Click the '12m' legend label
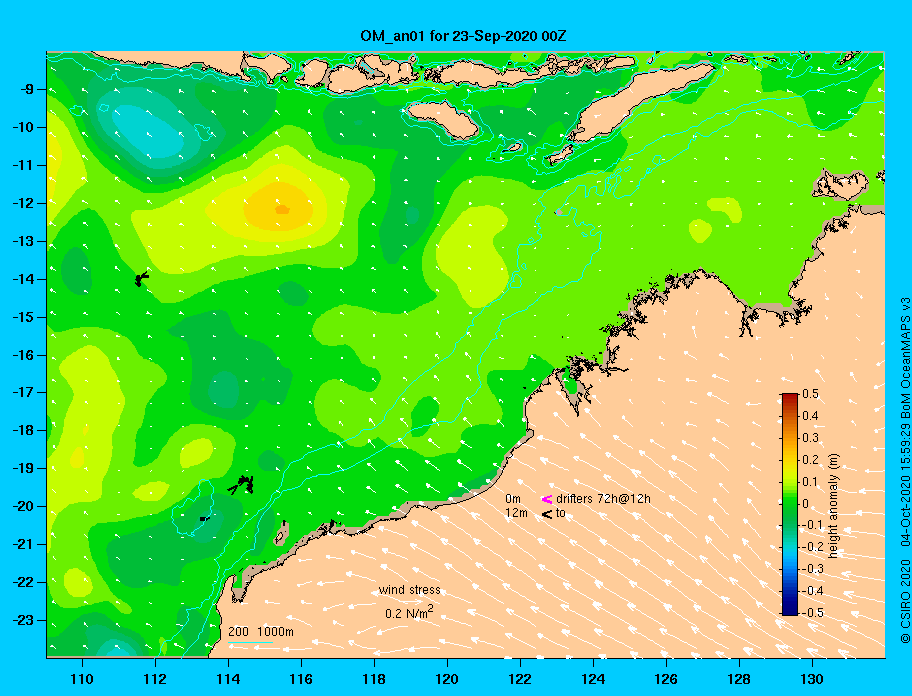Screen dimensions: 912x696 point(516,513)
